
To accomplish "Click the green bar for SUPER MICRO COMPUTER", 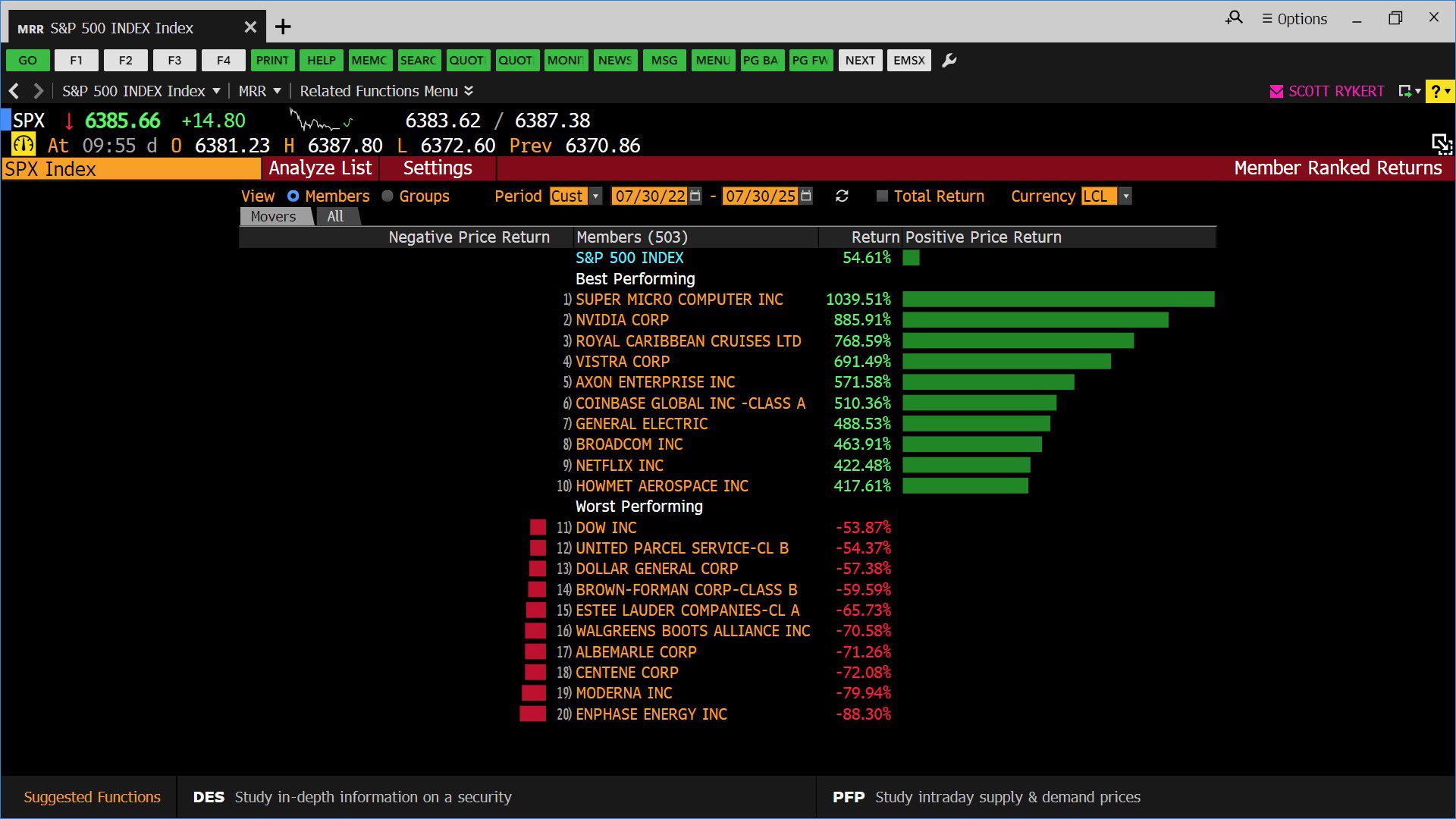I will click(x=1059, y=300).
